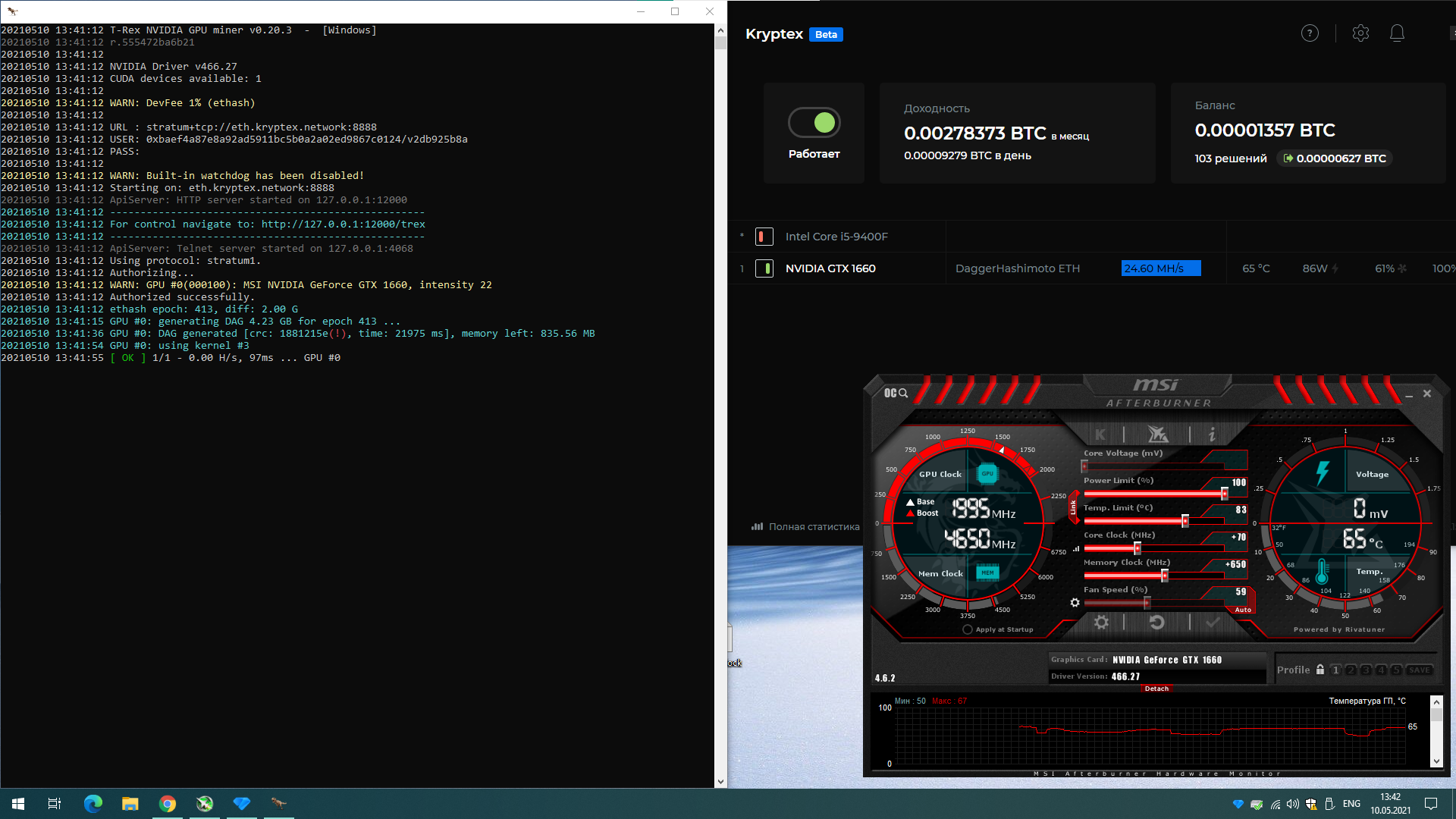Open Microsoft Edge from taskbar

[x=93, y=803]
